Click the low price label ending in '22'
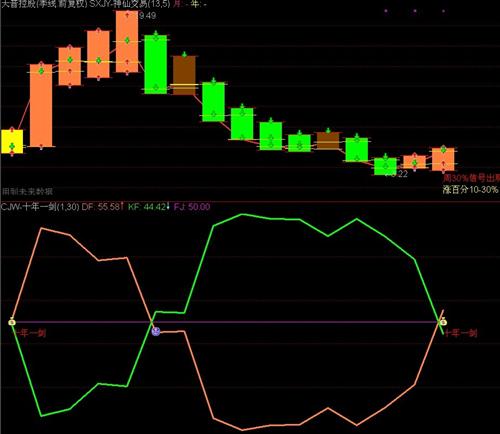The width and height of the screenshot is (500, 434). click(x=398, y=174)
